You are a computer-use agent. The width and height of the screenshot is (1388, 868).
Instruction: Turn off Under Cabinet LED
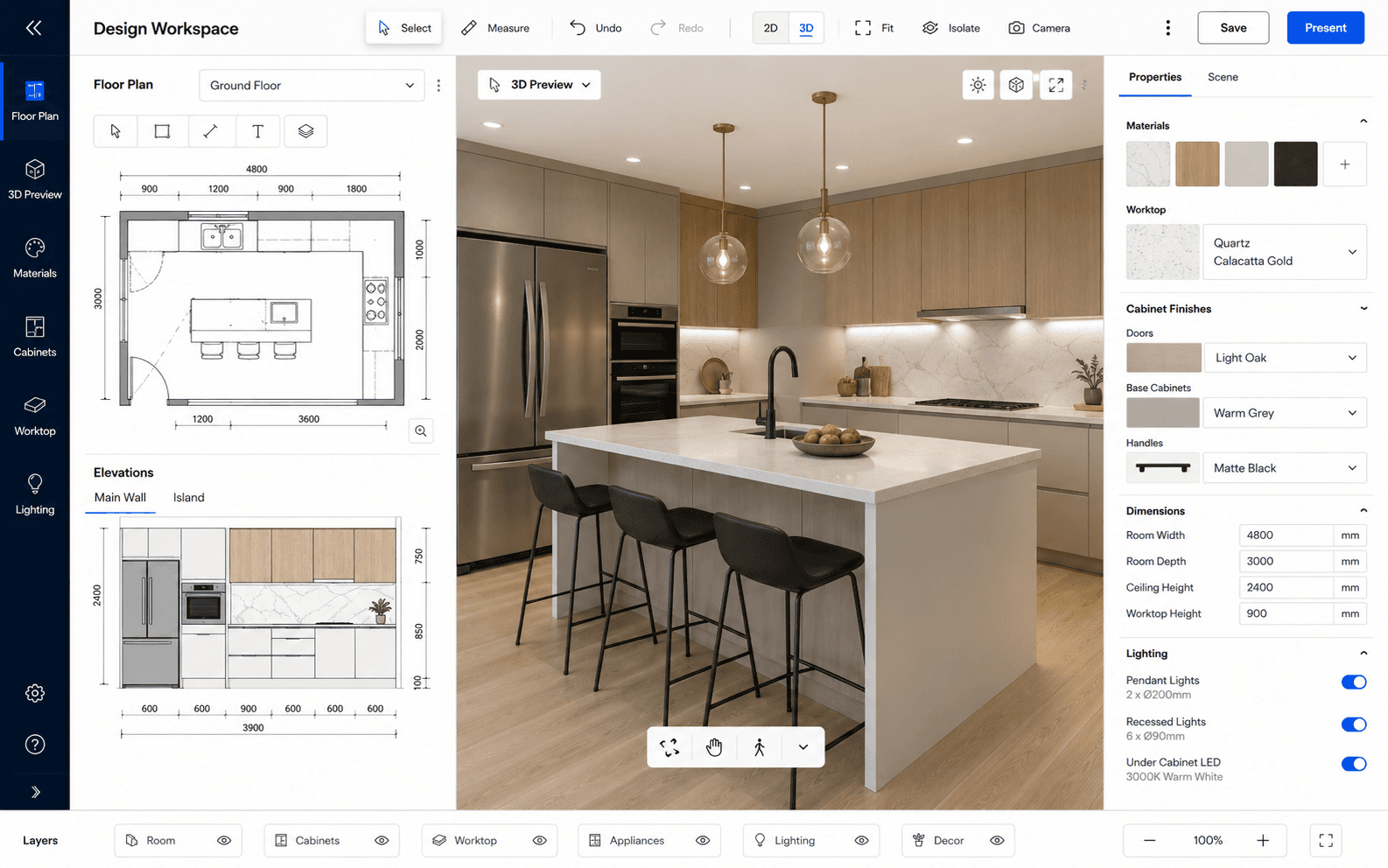click(x=1353, y=764)
